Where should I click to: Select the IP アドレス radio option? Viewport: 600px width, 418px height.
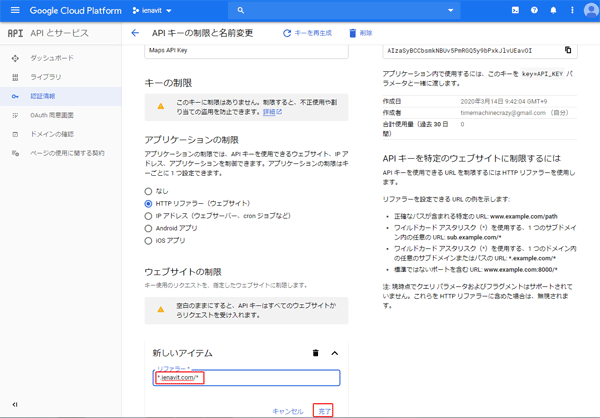pos(148,216)
